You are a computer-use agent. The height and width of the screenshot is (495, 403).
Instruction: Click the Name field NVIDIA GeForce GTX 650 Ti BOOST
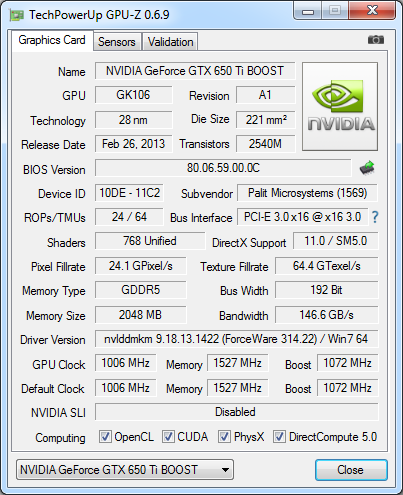tap(195, 71)
